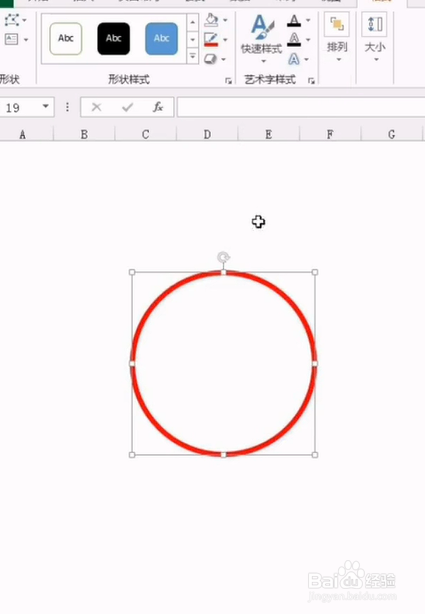Open the Edit Shape dropdown arrow
Screen dimensions: 425x614
(x=25, y=20)
